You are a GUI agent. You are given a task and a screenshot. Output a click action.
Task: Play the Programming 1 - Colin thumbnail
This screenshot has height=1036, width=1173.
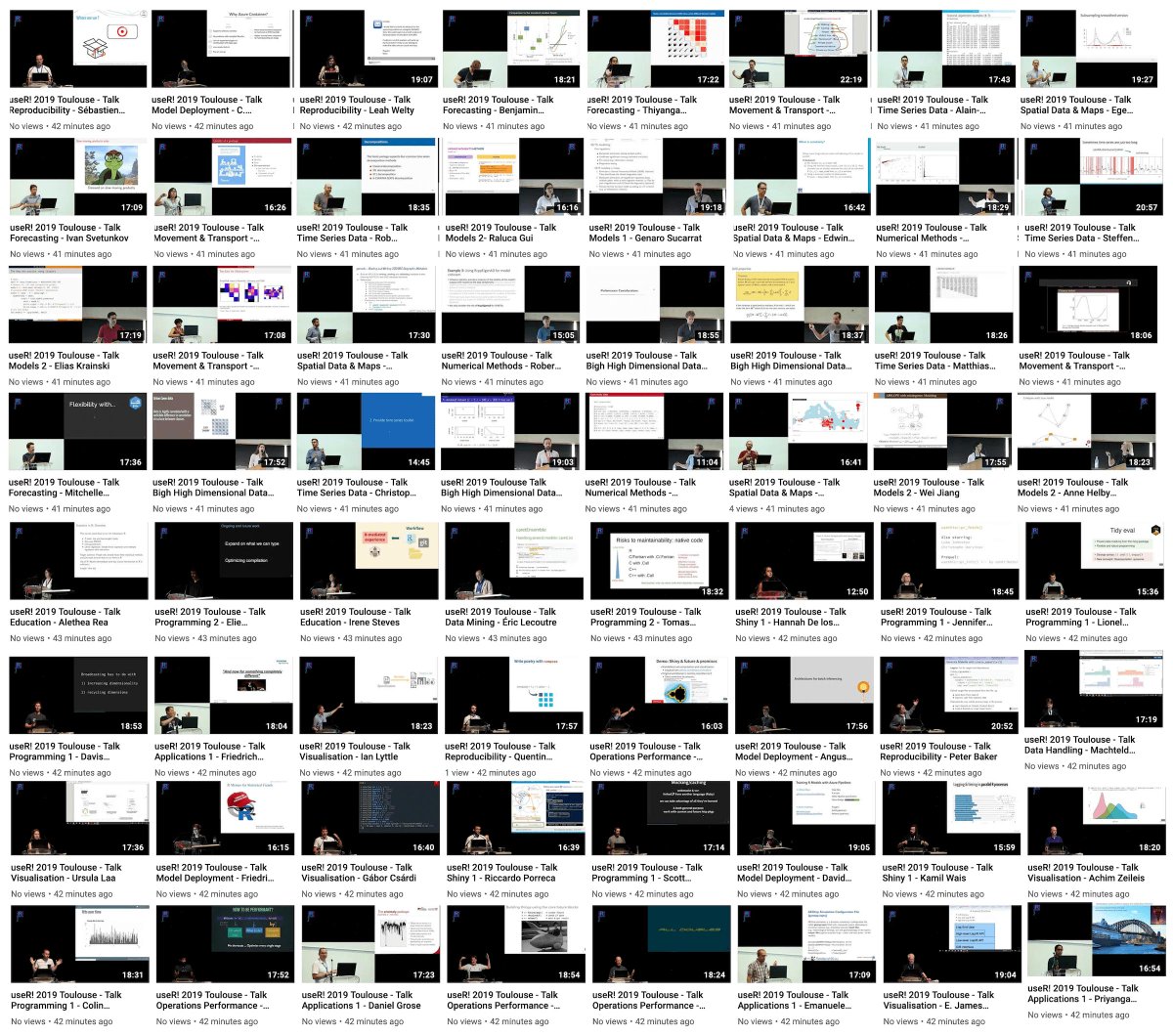point(80,944)
